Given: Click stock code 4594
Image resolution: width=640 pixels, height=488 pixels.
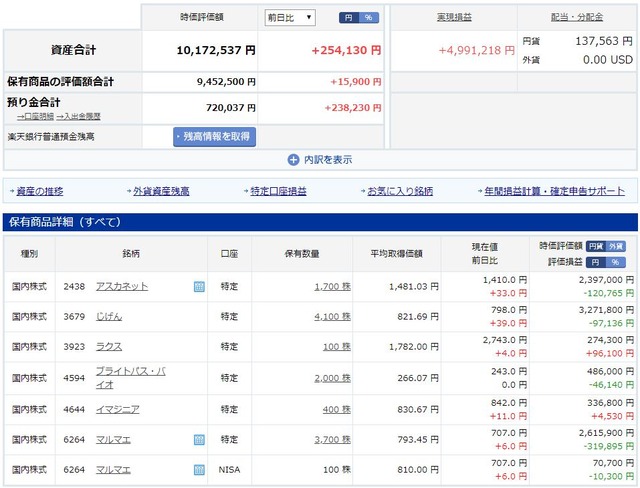Looking at the screenshot, I should coord(74,378).
